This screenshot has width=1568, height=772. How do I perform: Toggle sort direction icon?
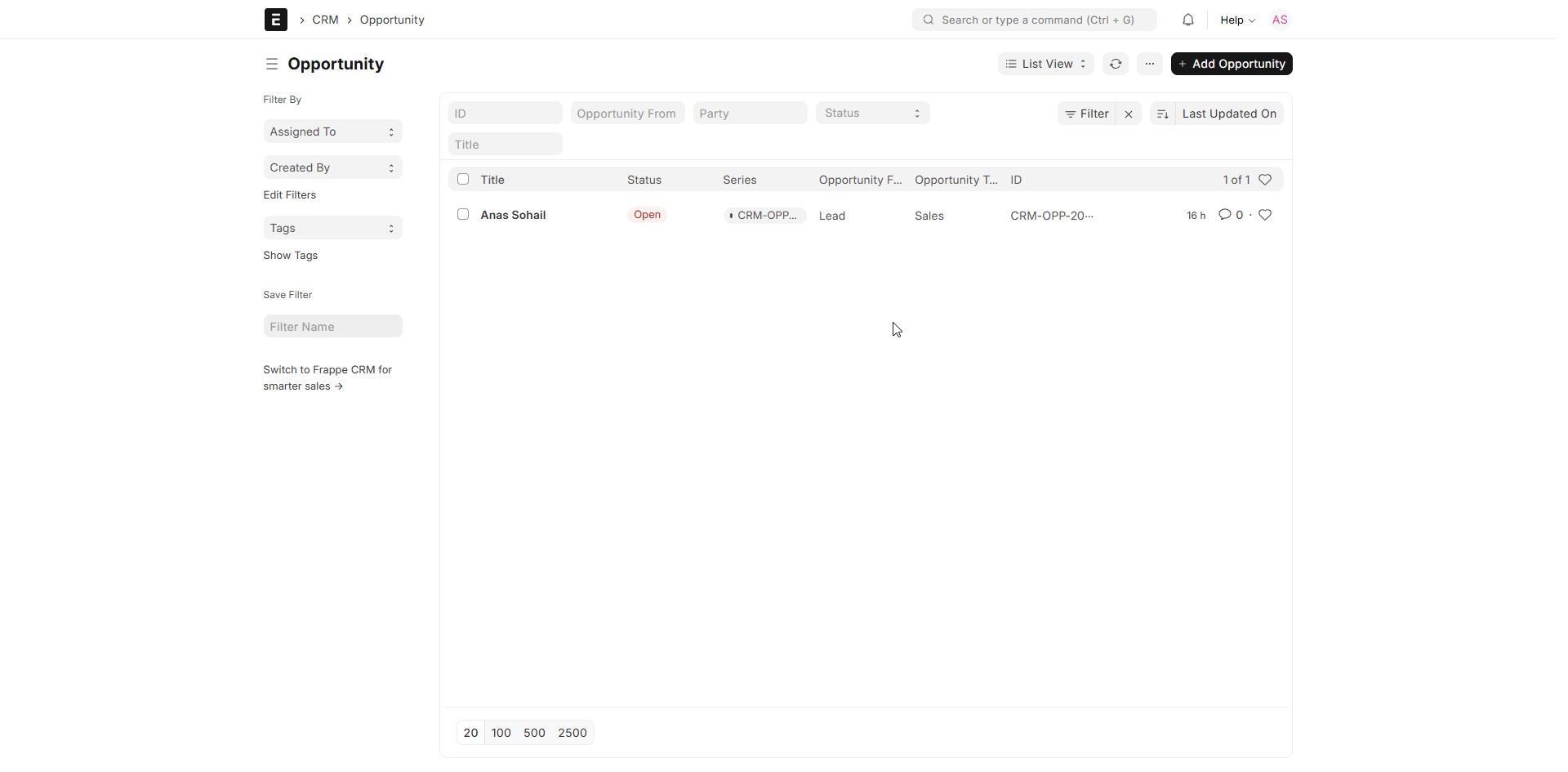click(1162, 114)
